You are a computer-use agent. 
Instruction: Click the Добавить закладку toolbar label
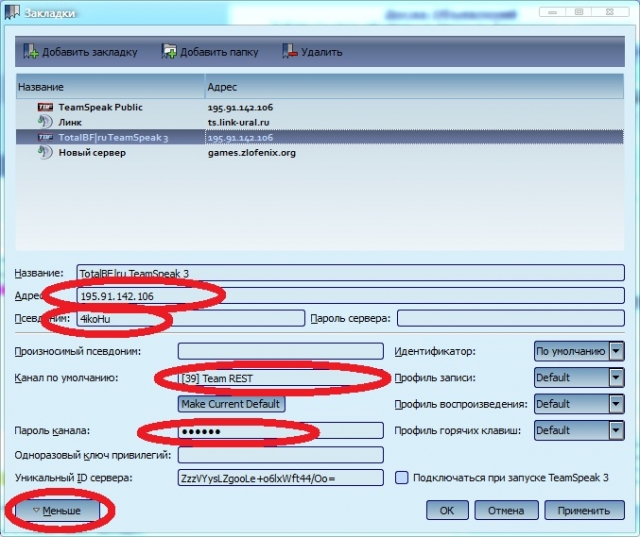(x=90, y=52)
